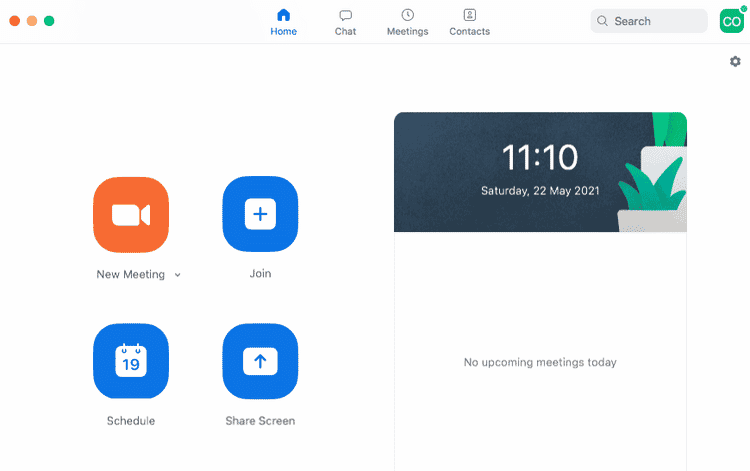The image size is (750, 471).
Task: Open the CO profile avatar
Action: [x=732, y=21]
